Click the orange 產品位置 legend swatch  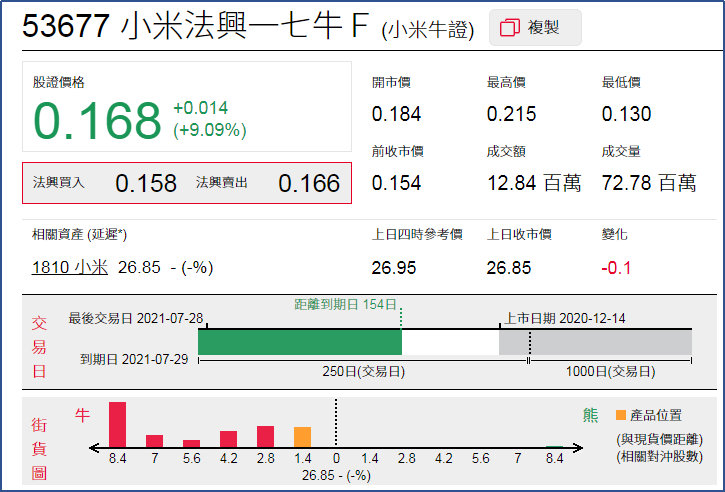621,415
